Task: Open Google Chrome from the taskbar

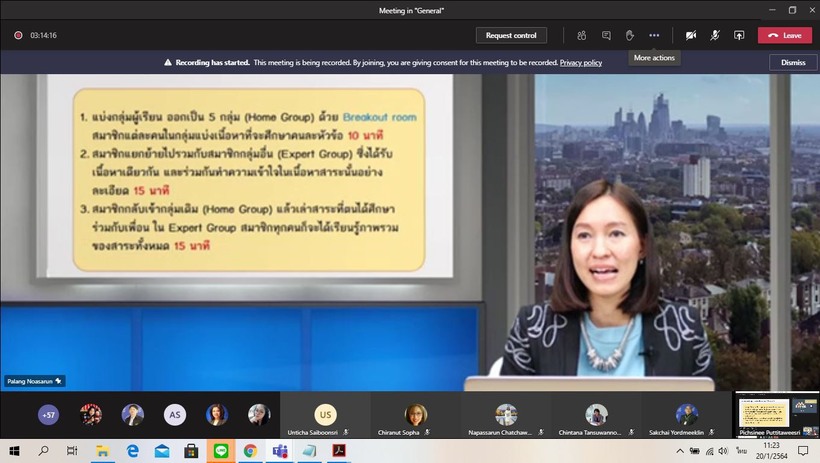Action: tap(250, 451)
